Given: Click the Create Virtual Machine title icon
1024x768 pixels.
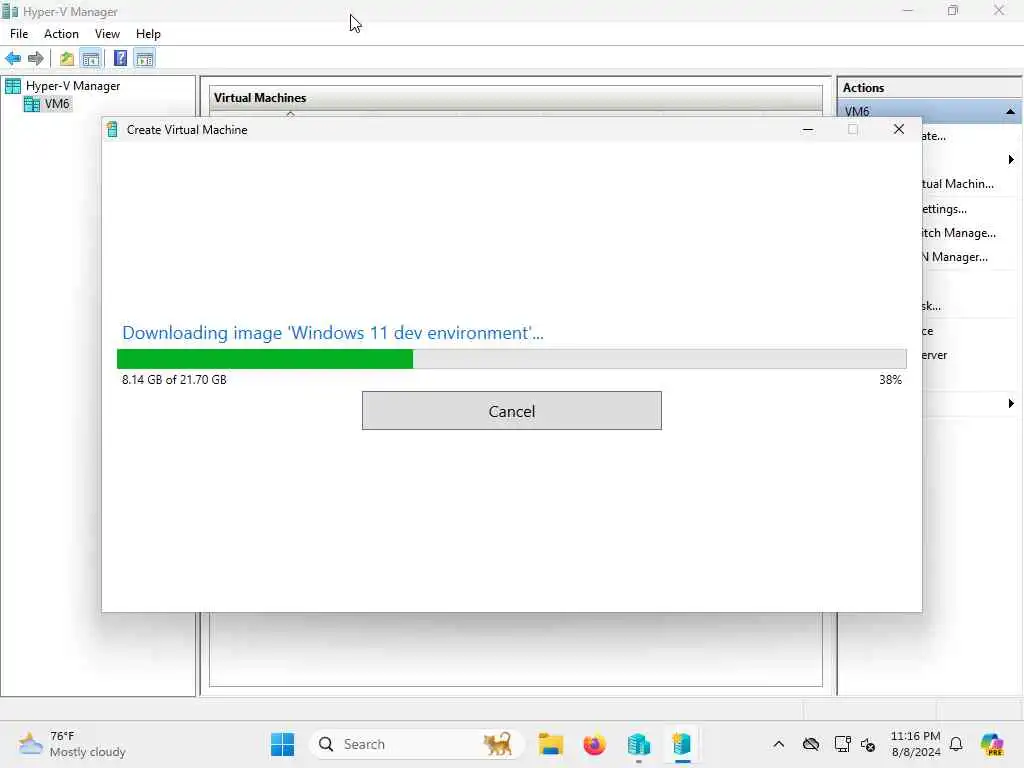Looking at the screenshot, I should 112,129.
